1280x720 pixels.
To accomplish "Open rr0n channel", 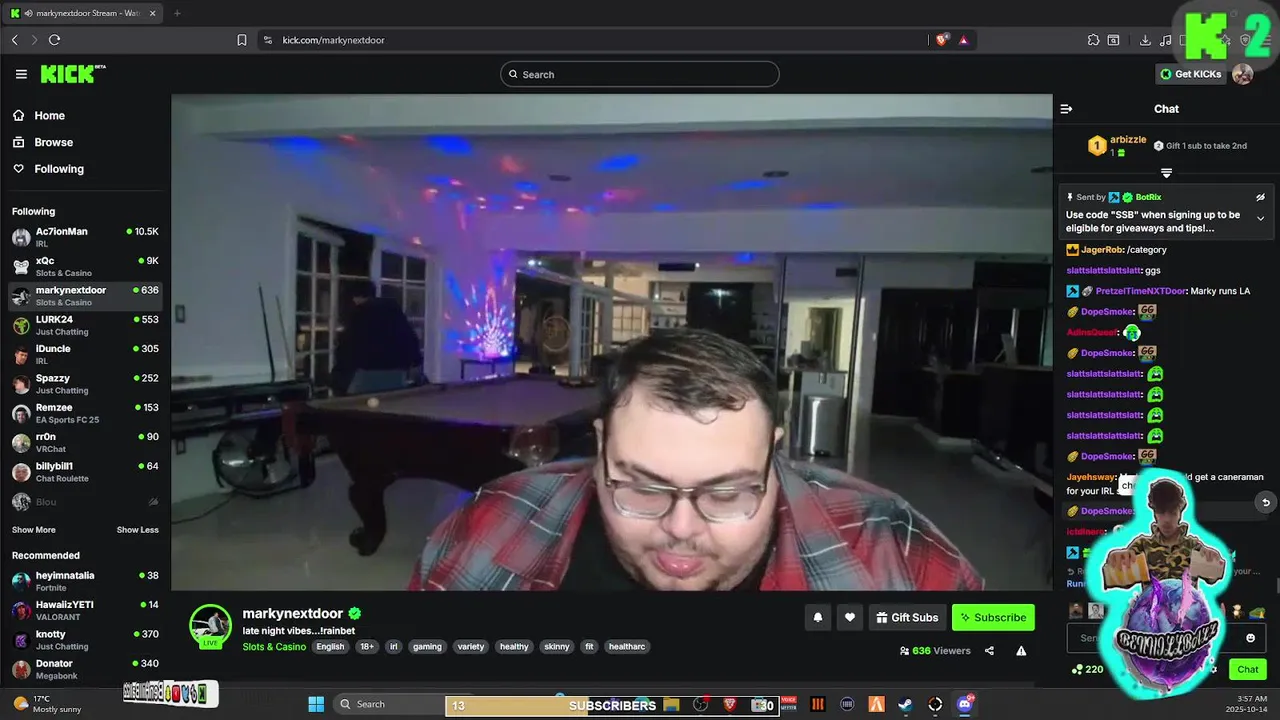I will point(85,442).
